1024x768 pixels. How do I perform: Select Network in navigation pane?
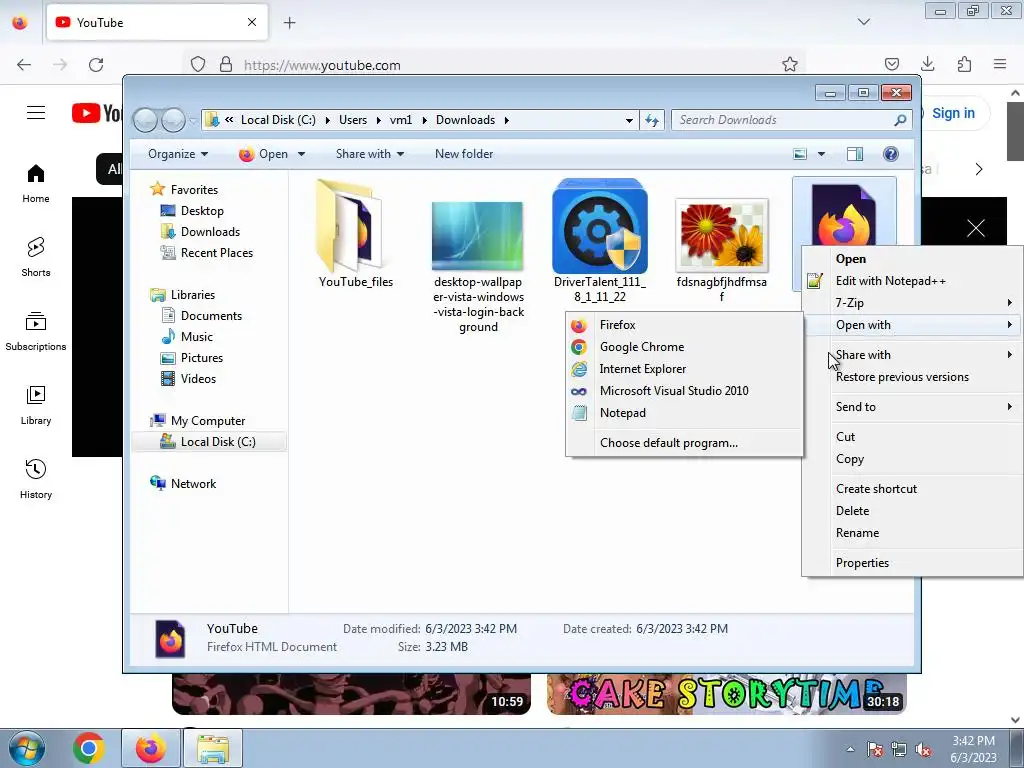coord(193,484)
